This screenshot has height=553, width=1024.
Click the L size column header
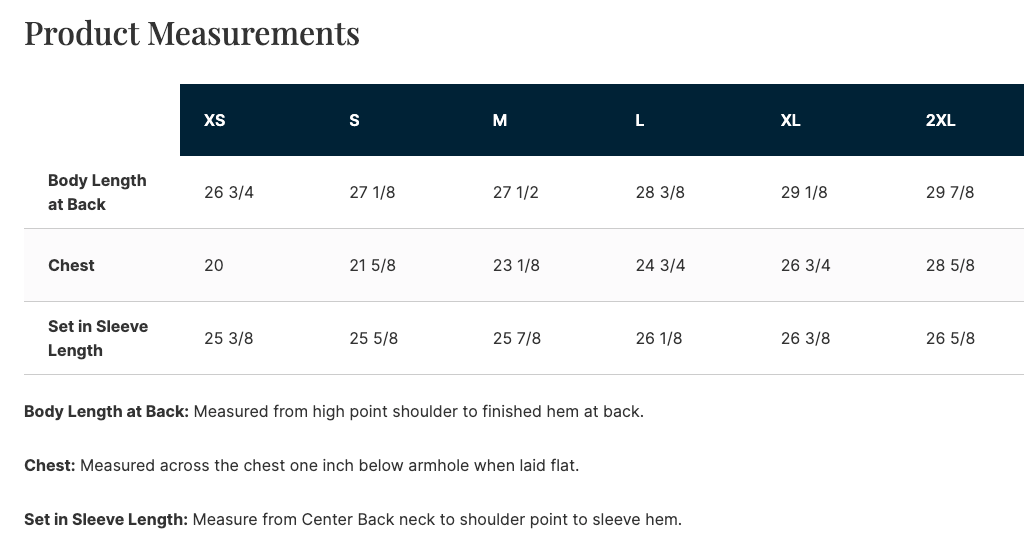pos(640,120)
